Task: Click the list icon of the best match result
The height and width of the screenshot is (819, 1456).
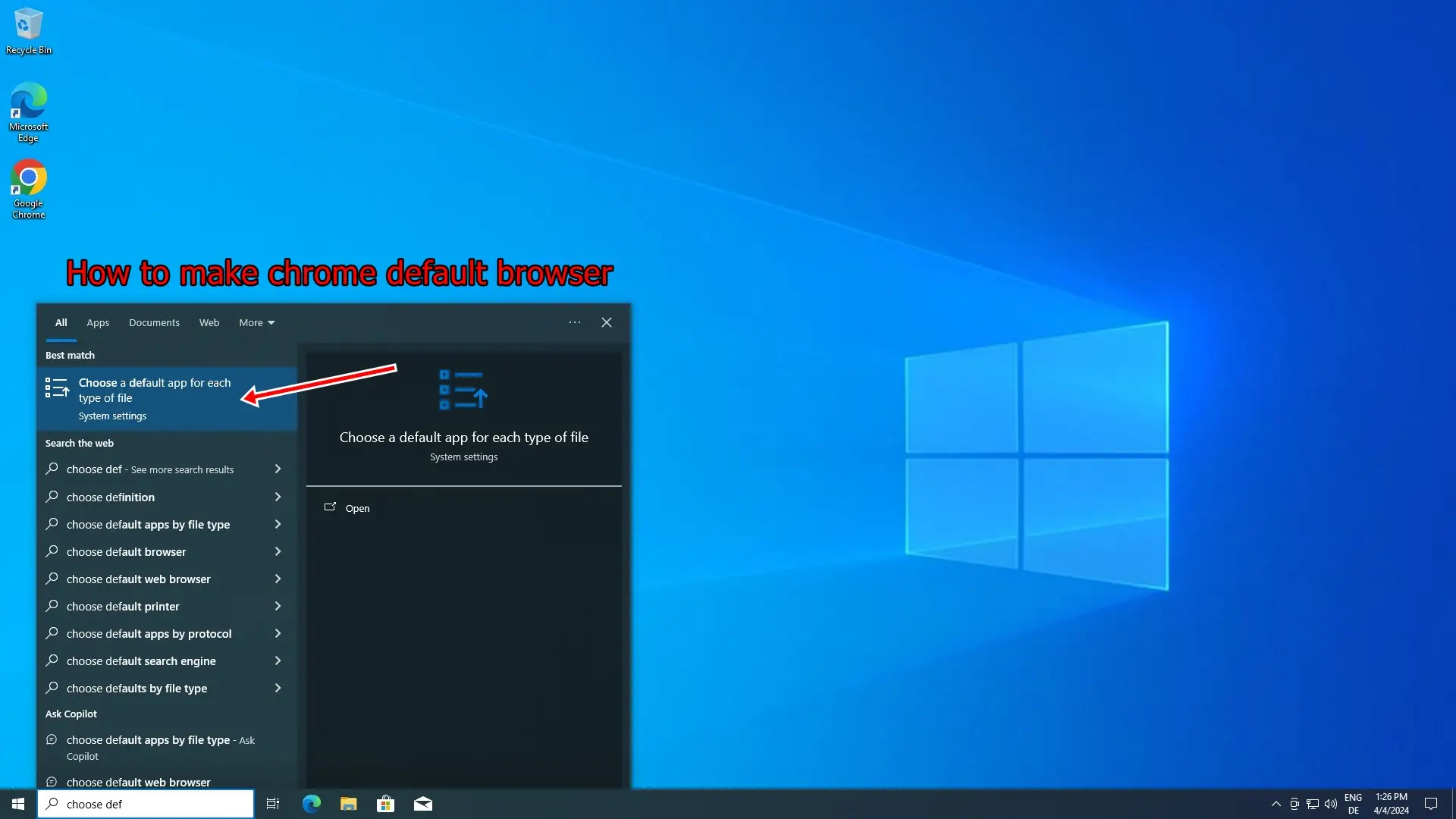Action: click(57, 388)
